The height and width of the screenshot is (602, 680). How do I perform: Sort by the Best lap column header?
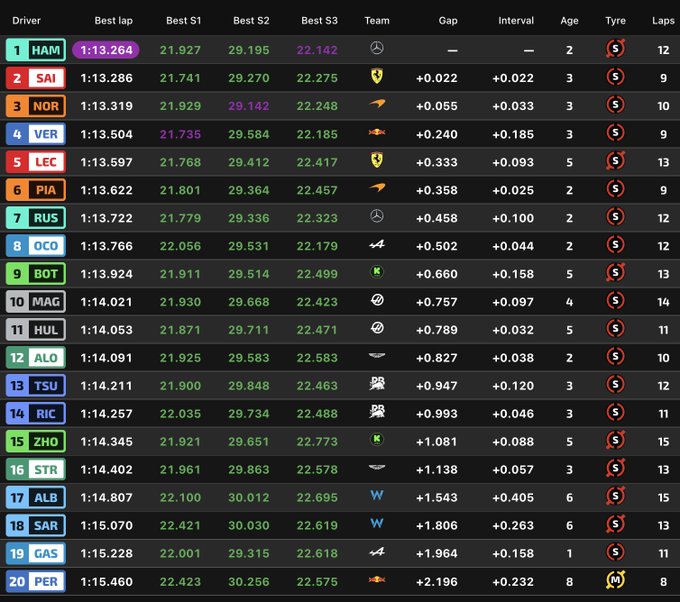pyautogui.click(x=114, y=20)
